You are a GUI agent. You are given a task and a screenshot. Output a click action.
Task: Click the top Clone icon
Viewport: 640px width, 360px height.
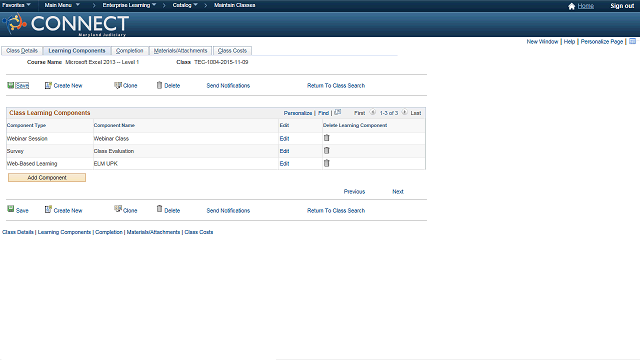(118, 85)
